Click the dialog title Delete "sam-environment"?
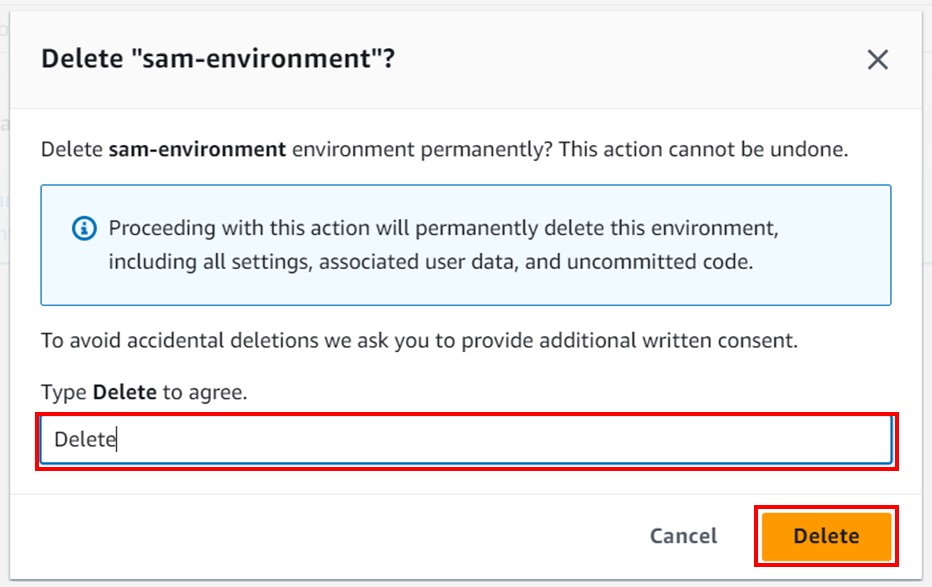 [218, 59]
